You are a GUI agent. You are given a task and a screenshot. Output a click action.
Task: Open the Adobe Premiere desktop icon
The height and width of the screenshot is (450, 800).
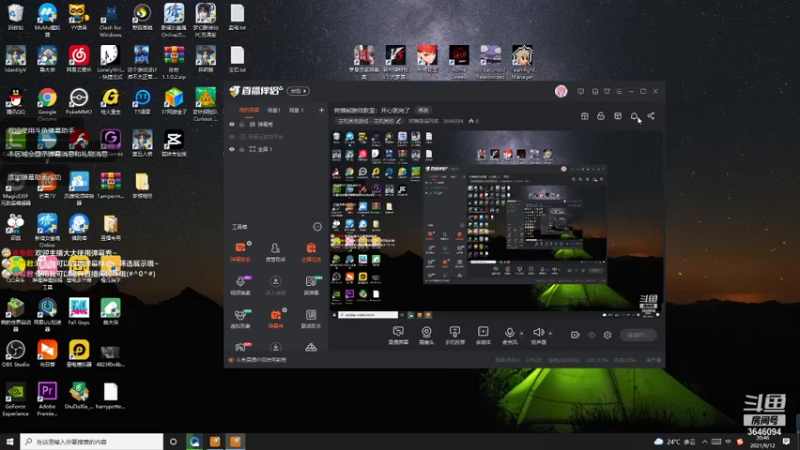[47, 399]
